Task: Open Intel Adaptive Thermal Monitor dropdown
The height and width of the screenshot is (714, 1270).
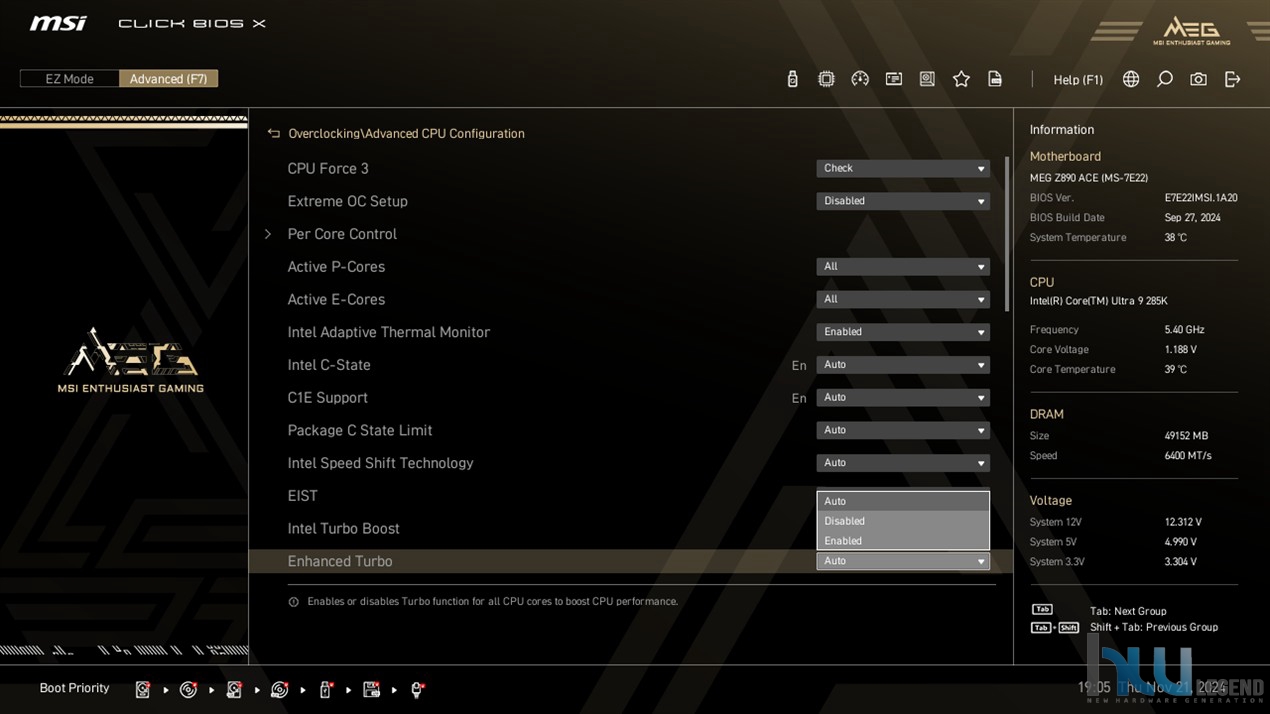Action: coord(903,332)
